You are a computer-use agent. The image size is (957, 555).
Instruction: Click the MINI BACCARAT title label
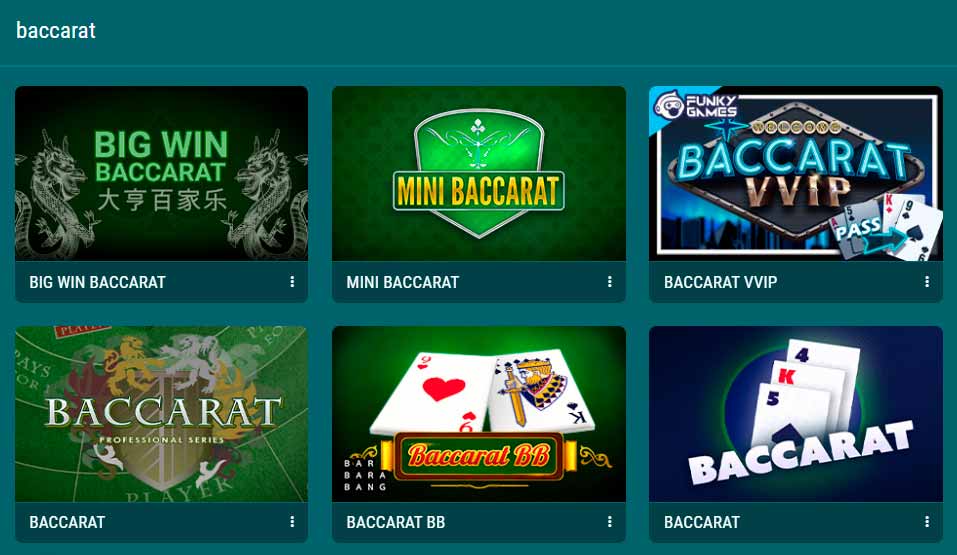click(403, 282)
